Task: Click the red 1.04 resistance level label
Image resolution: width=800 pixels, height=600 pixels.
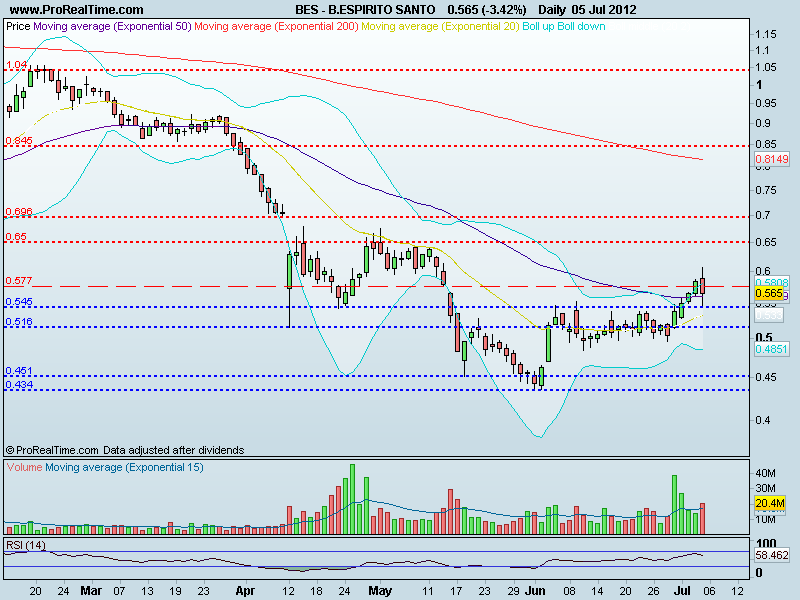Action: (x=16, y=65)
